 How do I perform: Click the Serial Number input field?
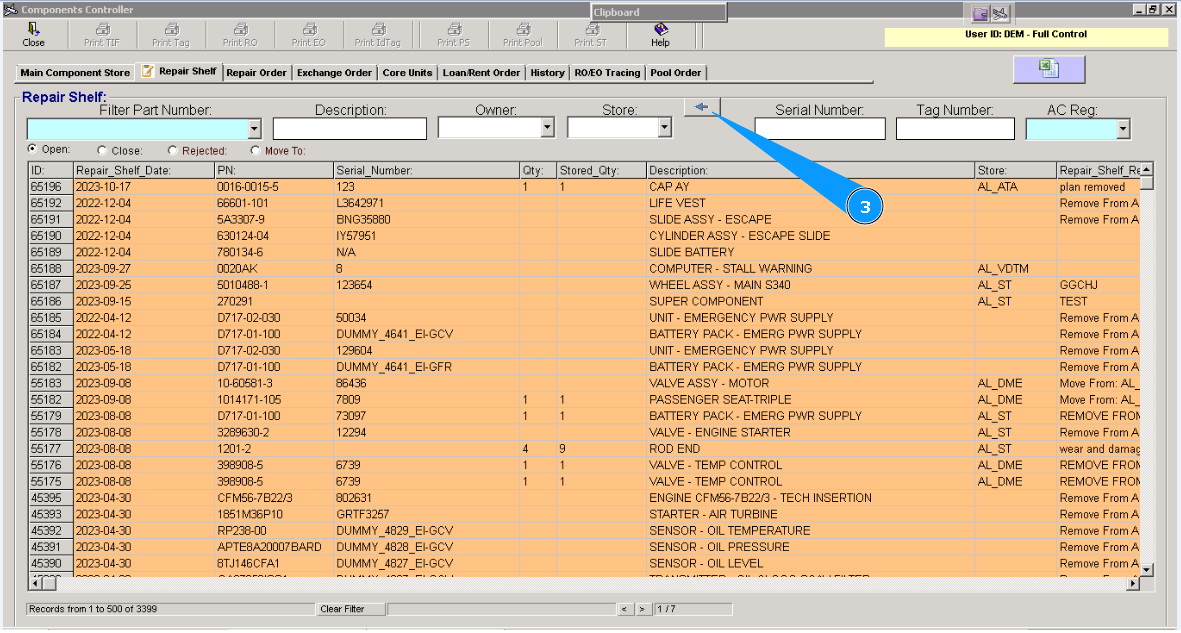(x=819, y=129)
